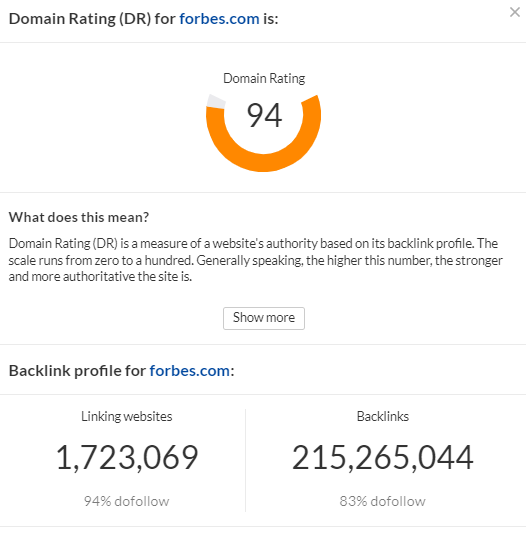Viewport: 526px width, 533px height.
Task: Click 'Domain Rating (DR) for' title text
Action: 92,19
